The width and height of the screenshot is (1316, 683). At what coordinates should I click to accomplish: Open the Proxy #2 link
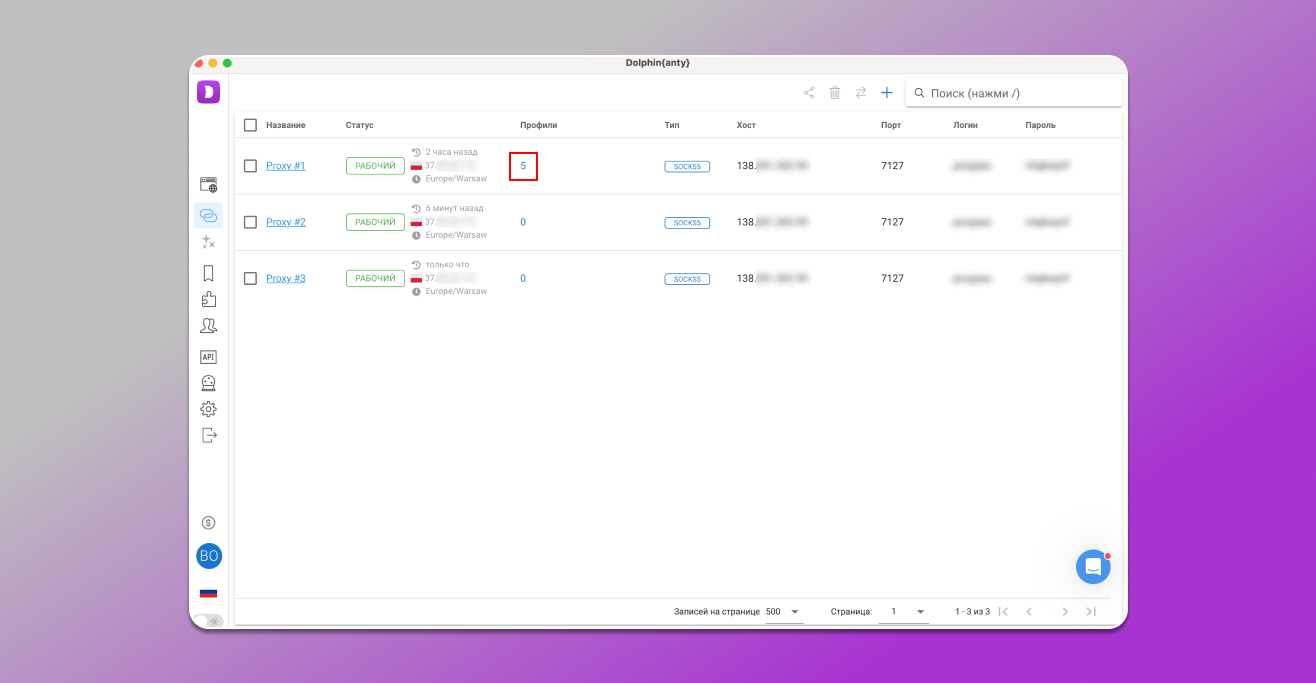pyautogui.click(x=285, y=222)
